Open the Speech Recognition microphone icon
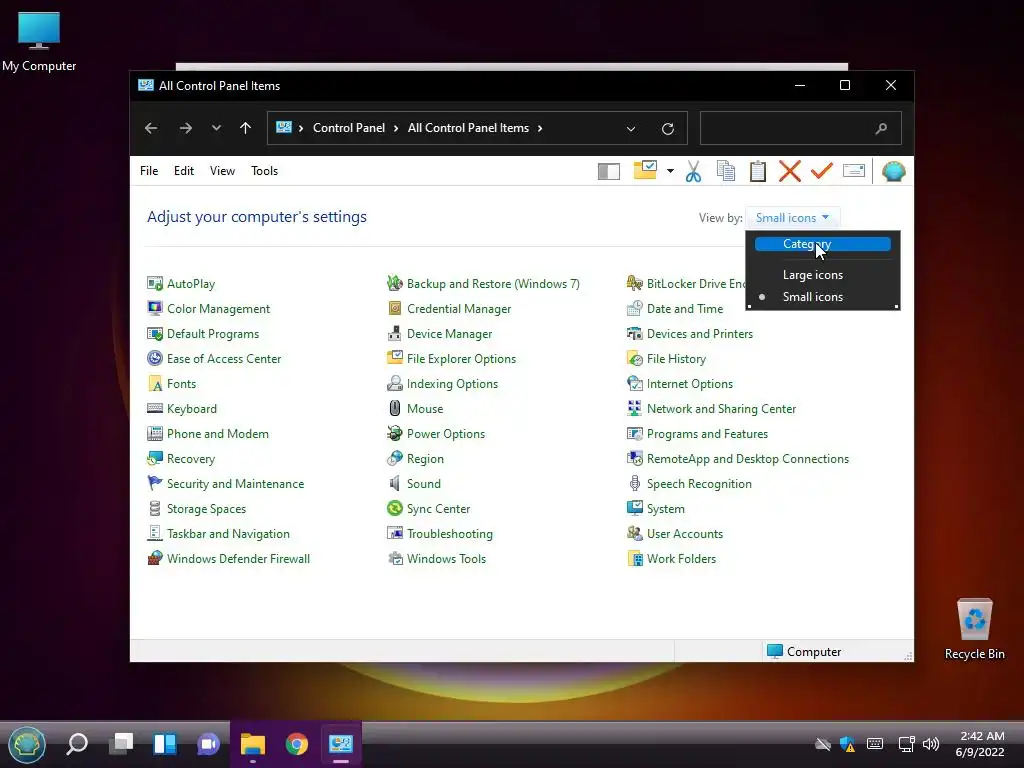 point(634,483)
